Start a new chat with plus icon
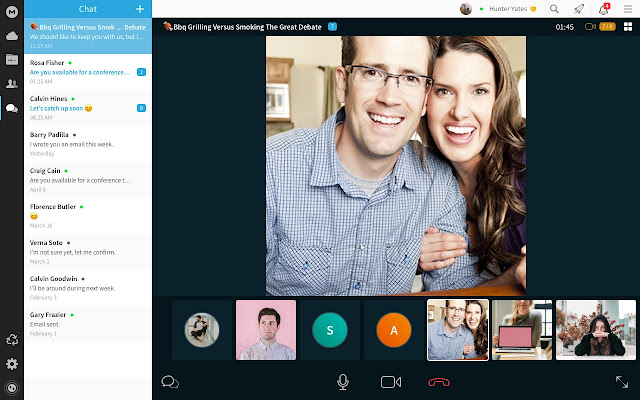 [x=140, y=9]
